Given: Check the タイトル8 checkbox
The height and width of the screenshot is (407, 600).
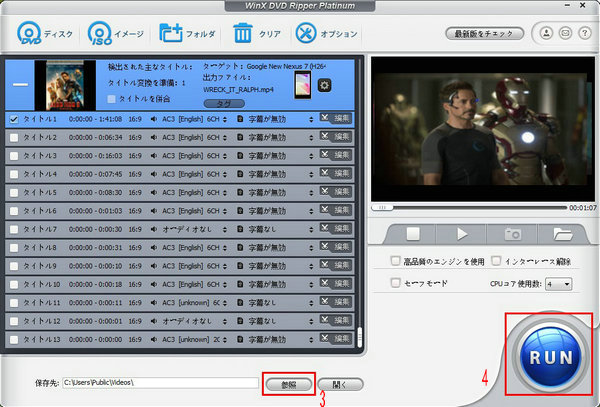Looking at the screenshot, I should click(14, 248).
